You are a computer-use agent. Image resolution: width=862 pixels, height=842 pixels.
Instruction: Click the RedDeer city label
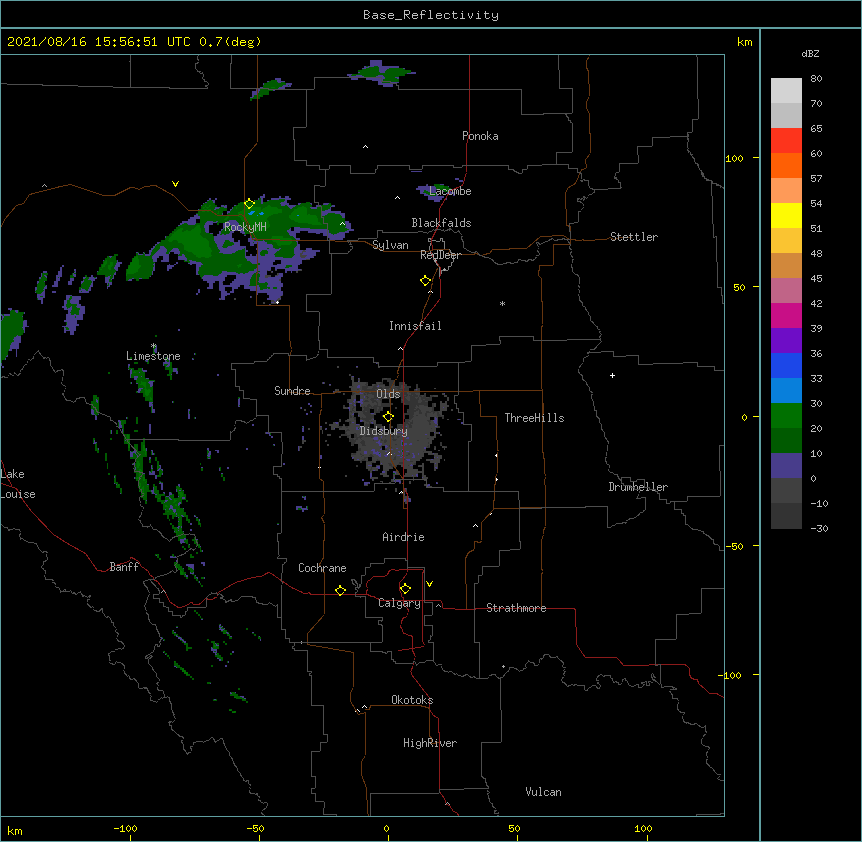440,255
